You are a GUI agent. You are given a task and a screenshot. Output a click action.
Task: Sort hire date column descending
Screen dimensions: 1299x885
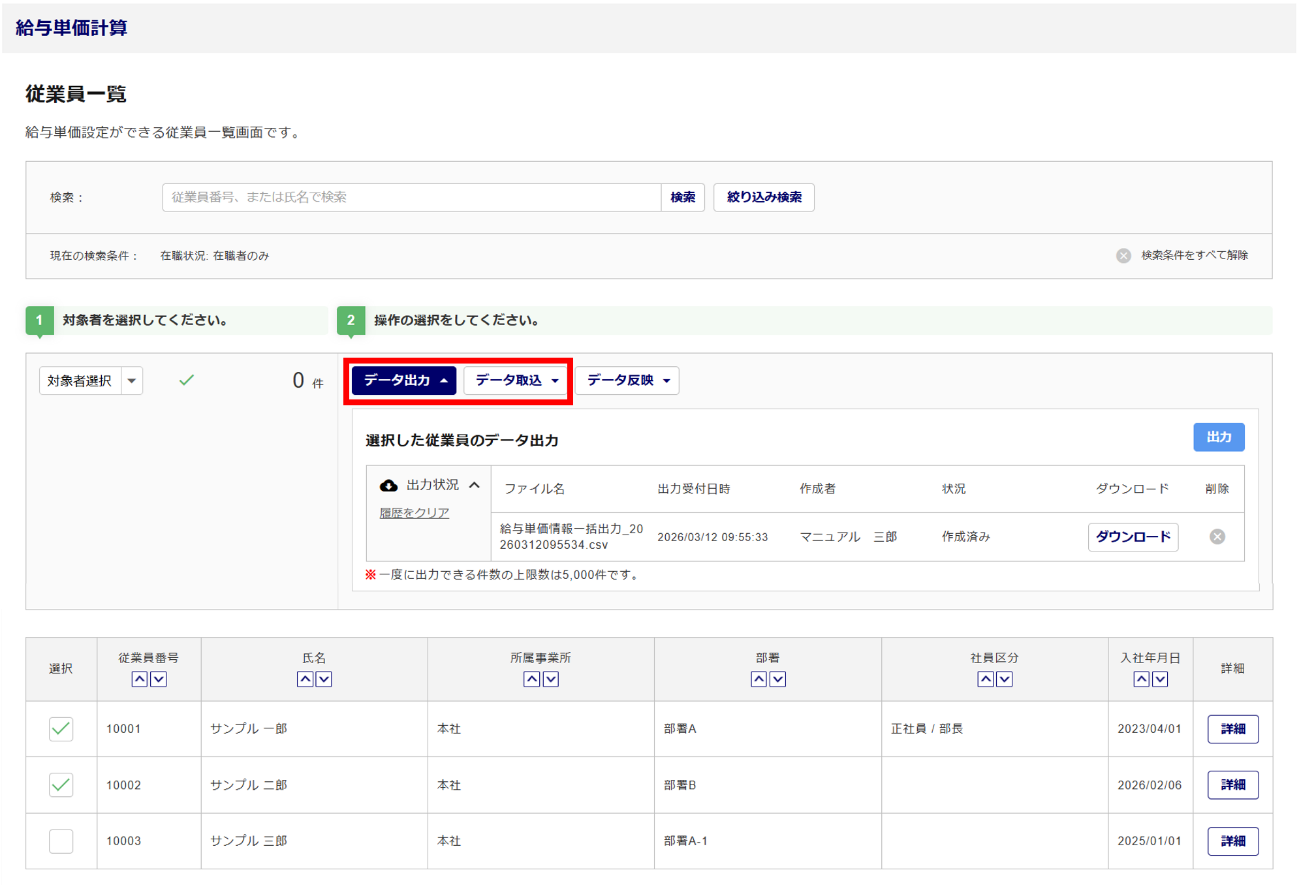click(x=1160, y=679)
